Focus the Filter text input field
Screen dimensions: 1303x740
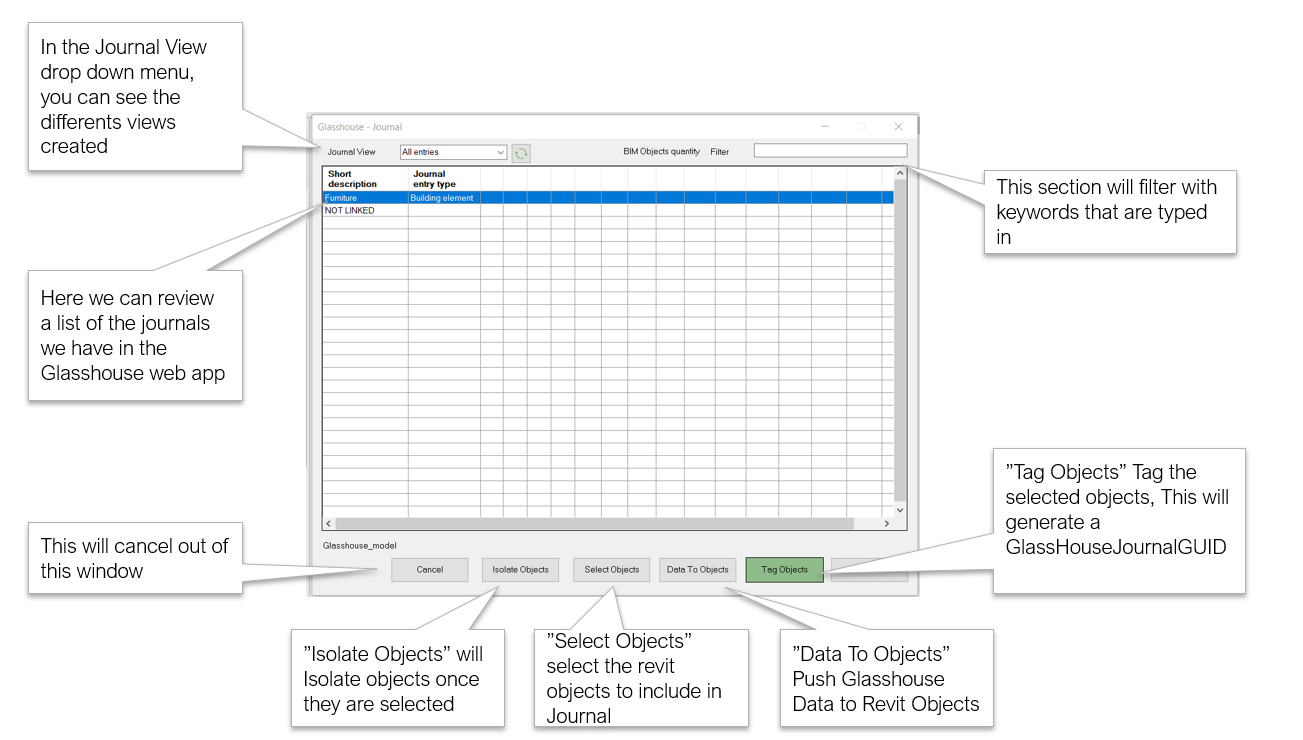(830, 151)
